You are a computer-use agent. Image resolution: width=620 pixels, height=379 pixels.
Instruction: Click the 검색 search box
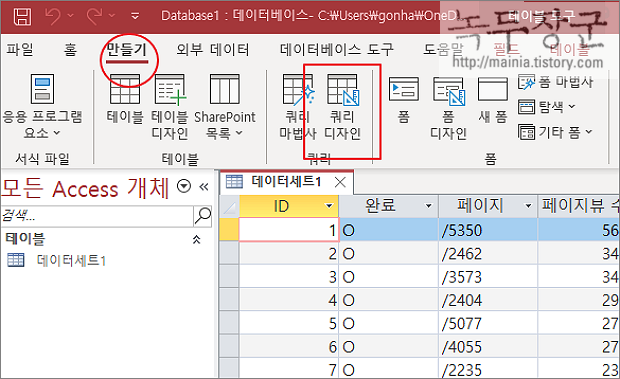97,216
